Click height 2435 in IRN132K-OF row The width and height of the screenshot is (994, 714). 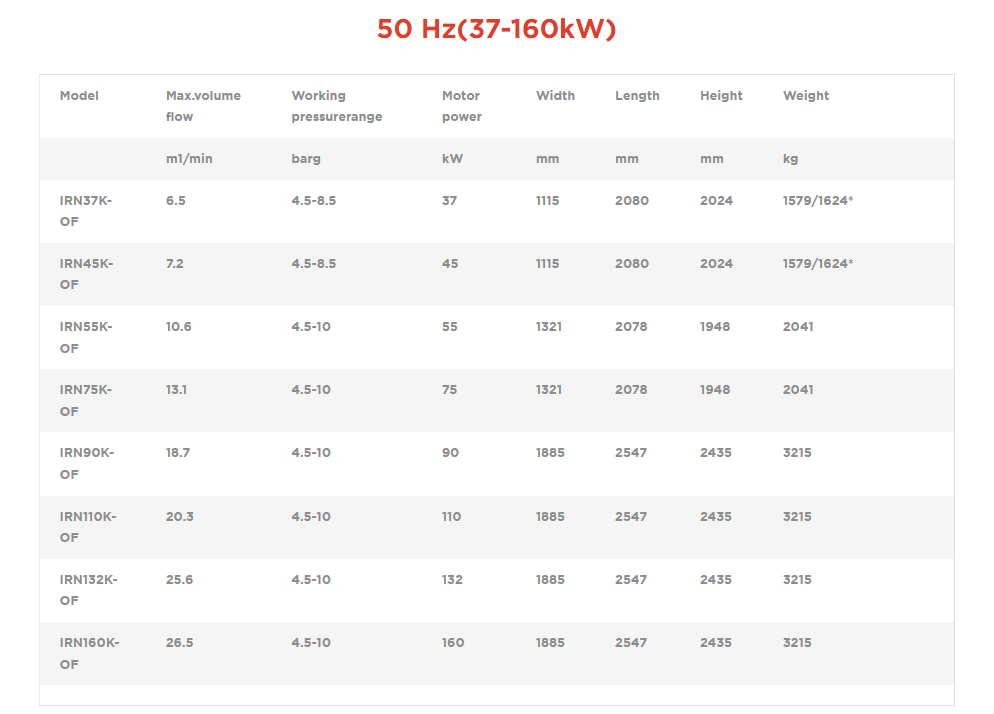(x=716, y=580)
